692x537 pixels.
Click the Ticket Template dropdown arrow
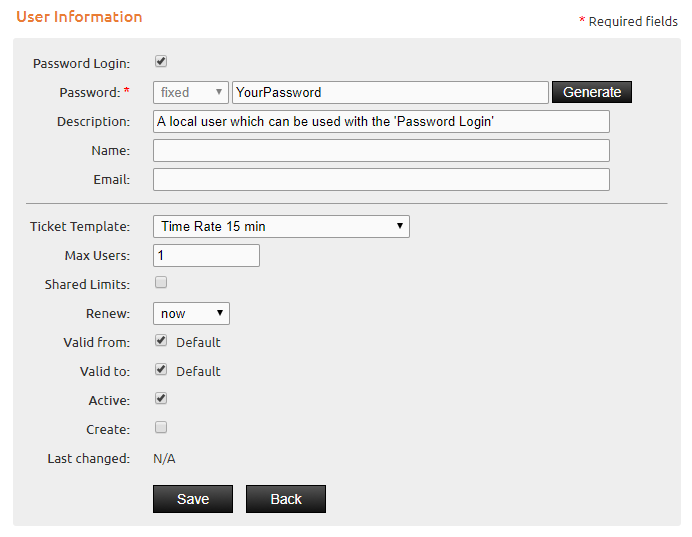tap(399, 226)
